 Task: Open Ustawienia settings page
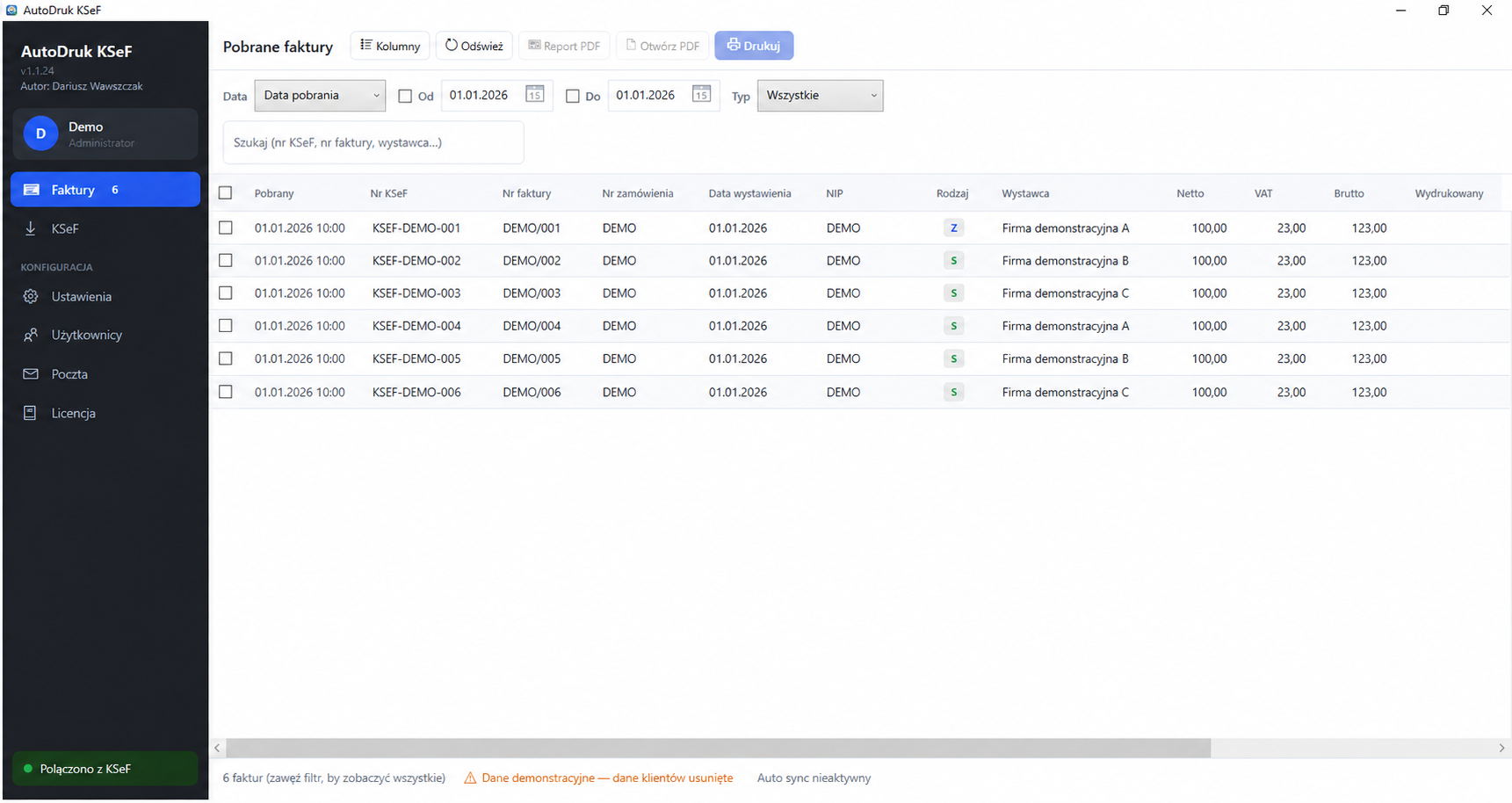click(105, 297)
